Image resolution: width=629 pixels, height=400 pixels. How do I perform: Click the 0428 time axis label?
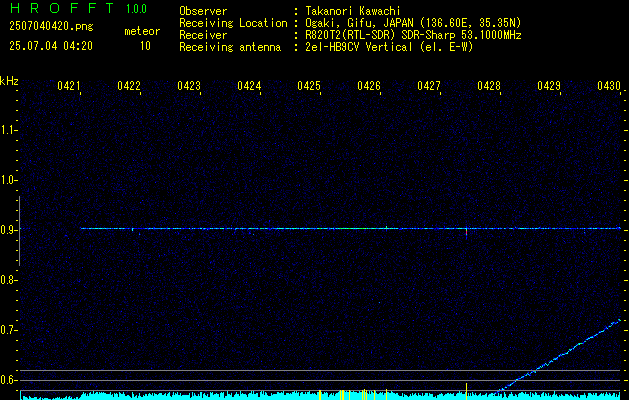tap(489, 86)
